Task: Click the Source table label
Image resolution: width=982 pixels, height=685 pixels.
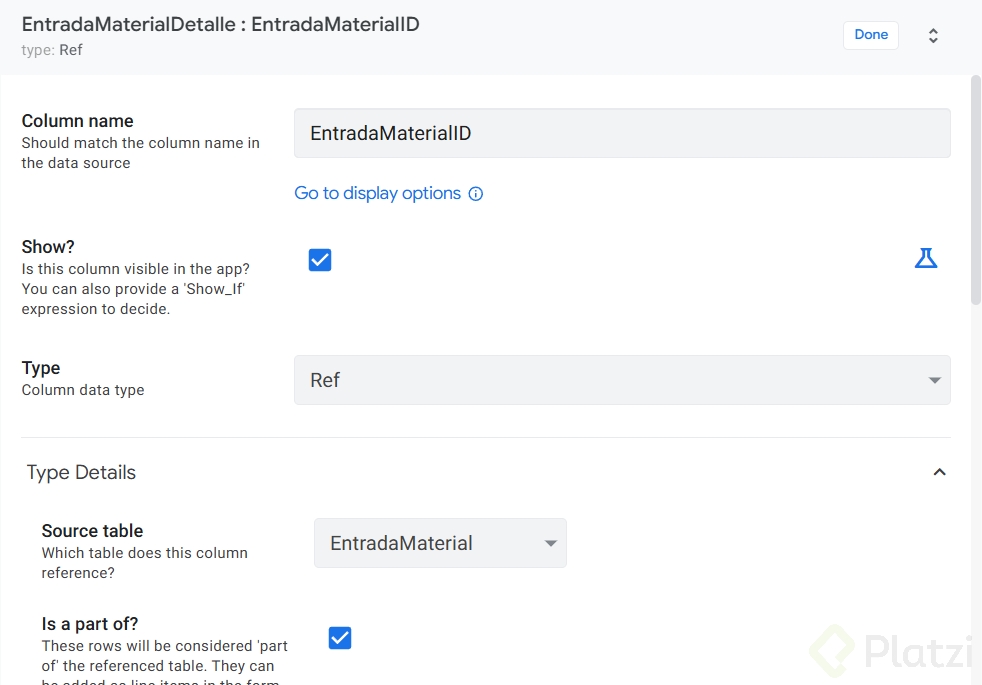Action: click(x=92, y=531)
